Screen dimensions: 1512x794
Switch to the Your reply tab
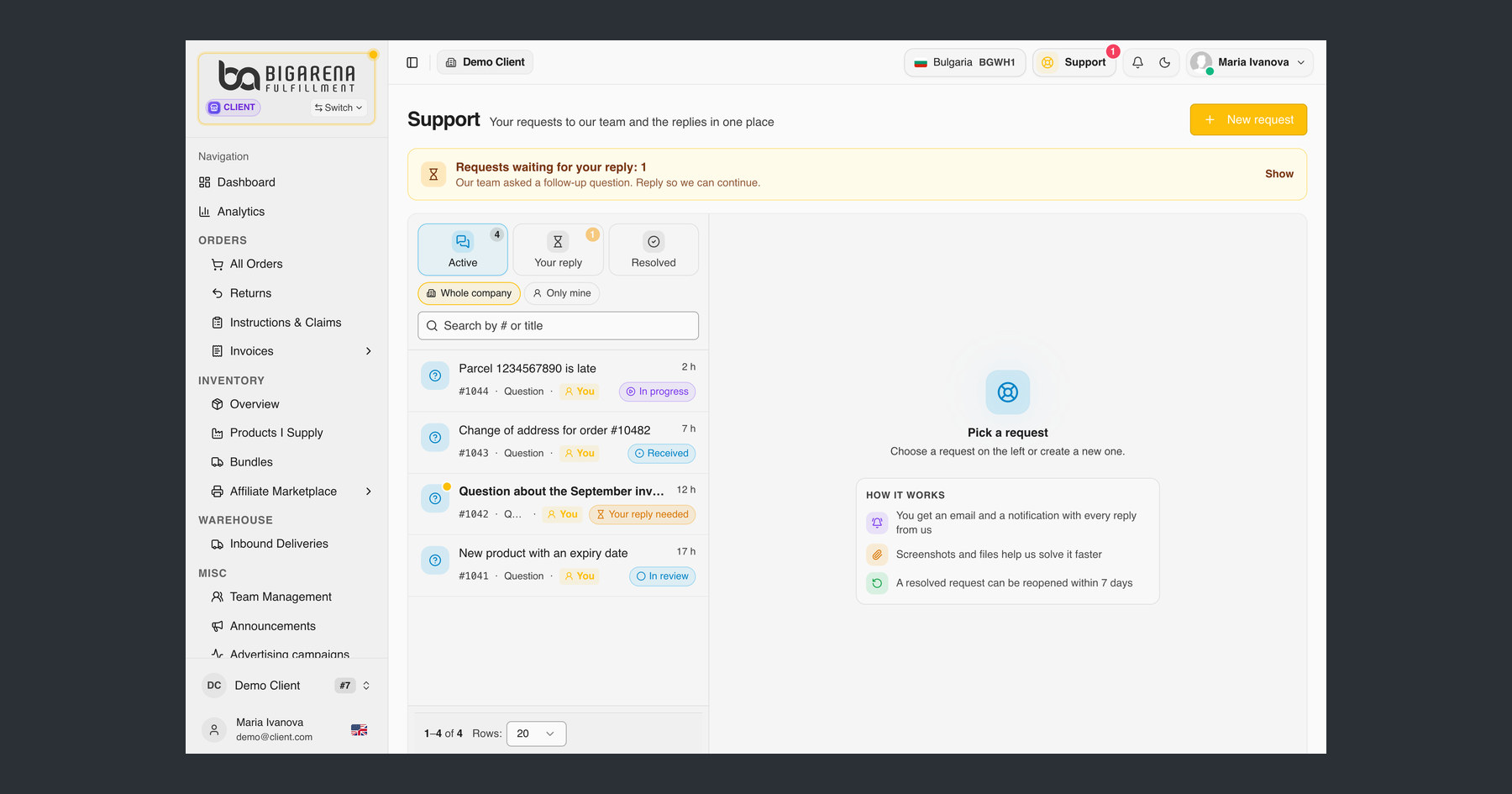click(558, 250)
